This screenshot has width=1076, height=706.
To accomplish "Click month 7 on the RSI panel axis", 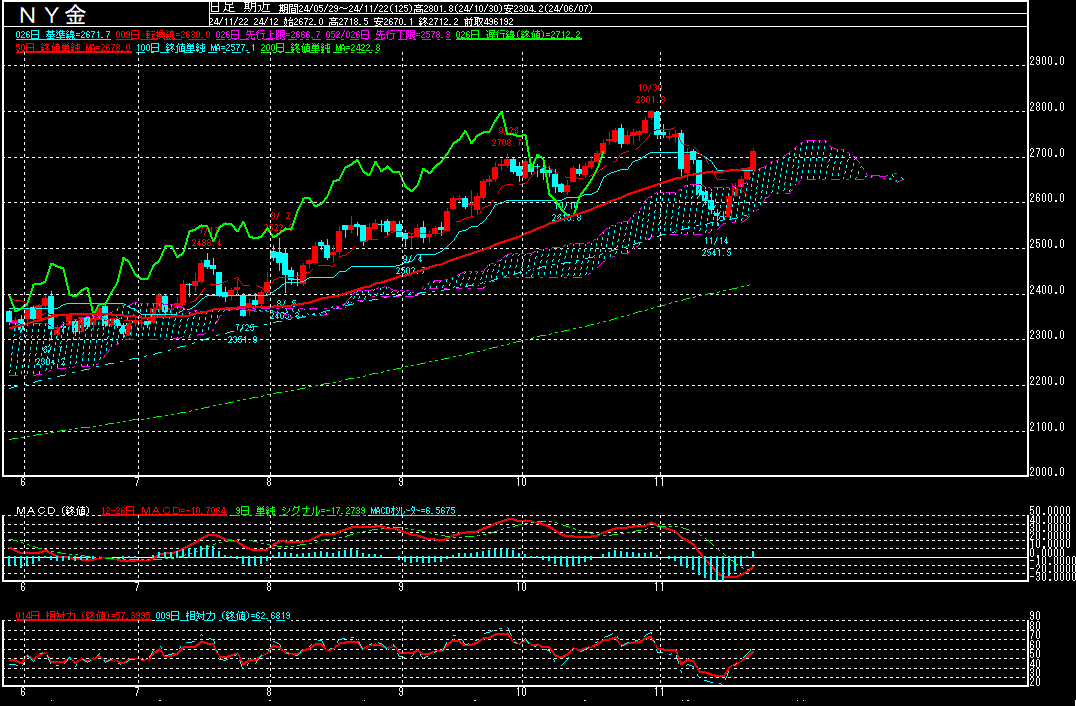I will pos(137,692).
